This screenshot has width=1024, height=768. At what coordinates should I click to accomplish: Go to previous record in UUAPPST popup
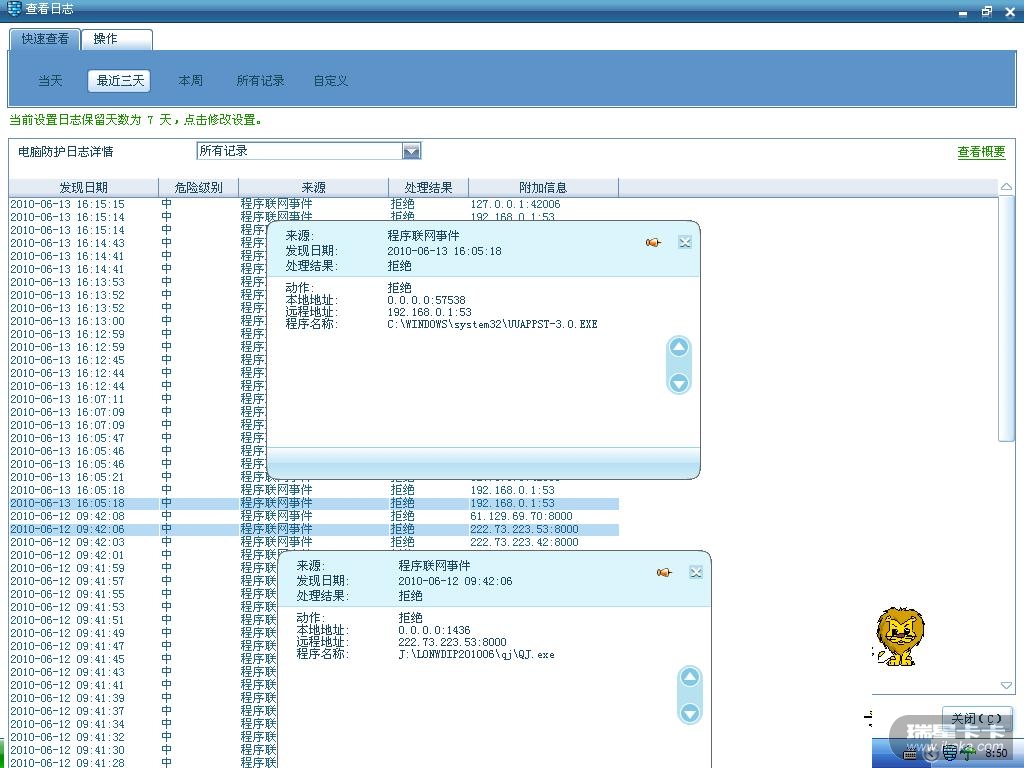point(679,347)
